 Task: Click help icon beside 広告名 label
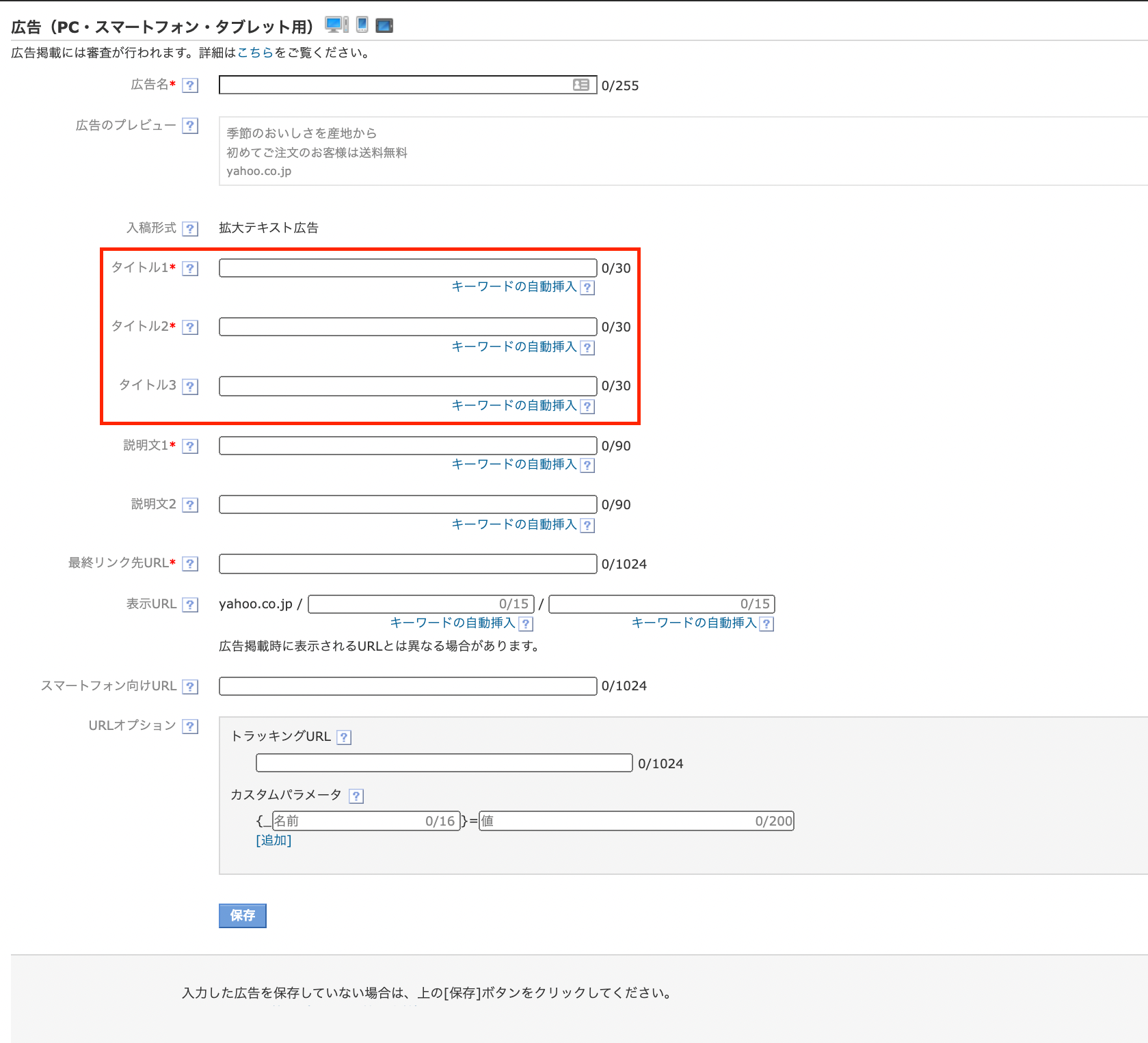click(191, 85)
